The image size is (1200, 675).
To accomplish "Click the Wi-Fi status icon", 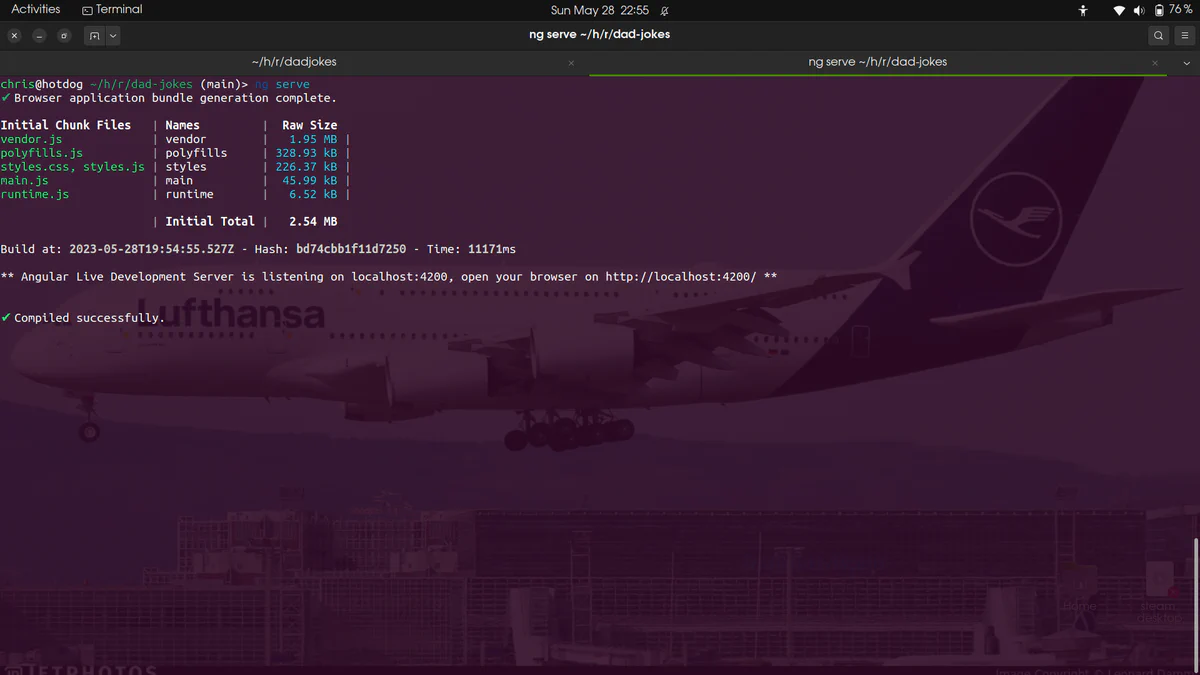I will 1118,10.
